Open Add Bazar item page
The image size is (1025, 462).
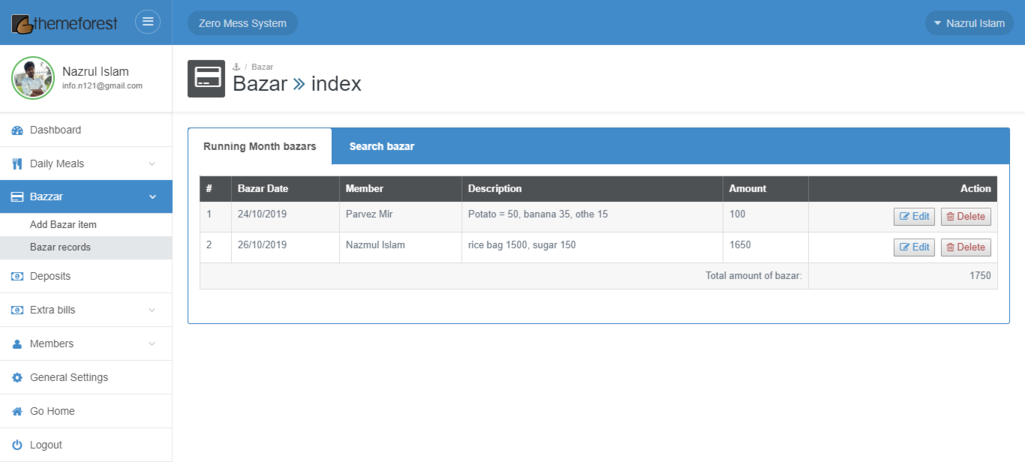63,225
